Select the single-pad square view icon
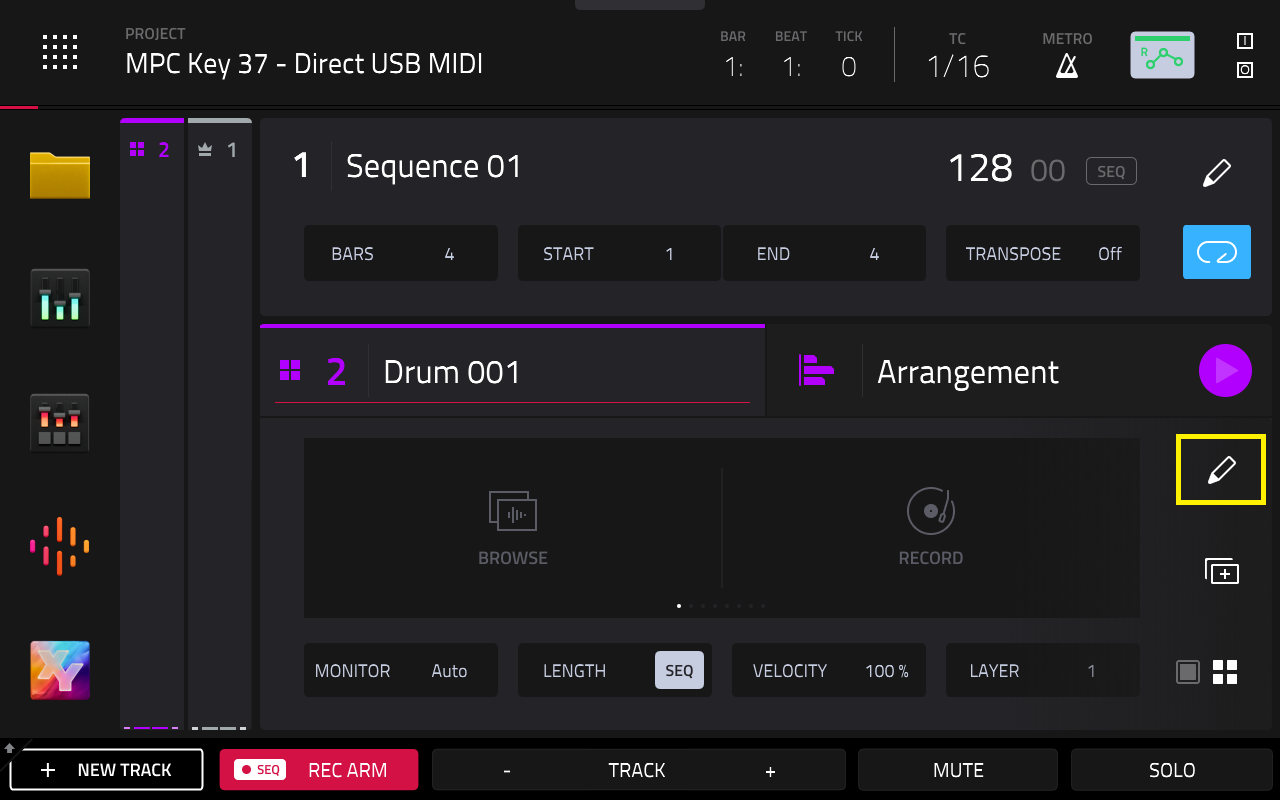This screenshot has height=800, width=1280. 1187,672
